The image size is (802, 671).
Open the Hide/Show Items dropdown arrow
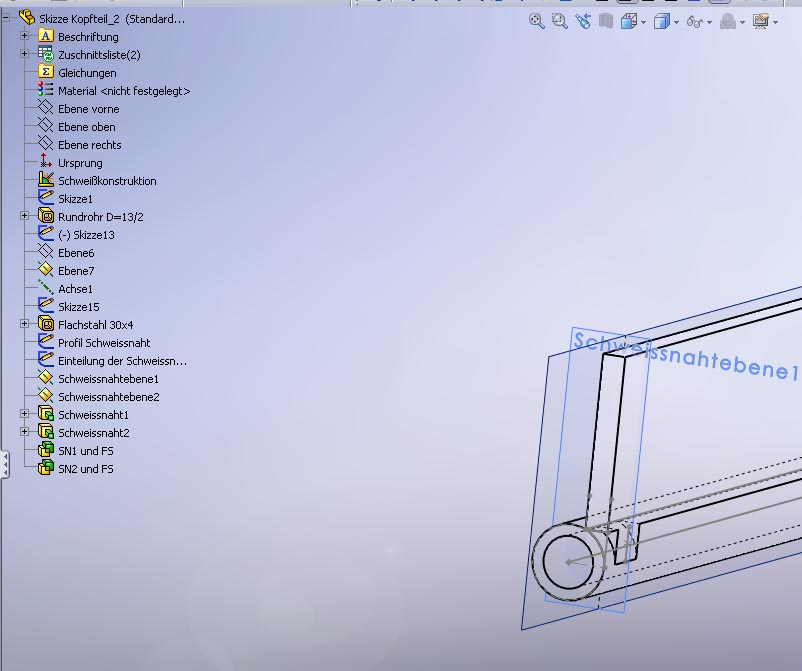coord(710,22)
